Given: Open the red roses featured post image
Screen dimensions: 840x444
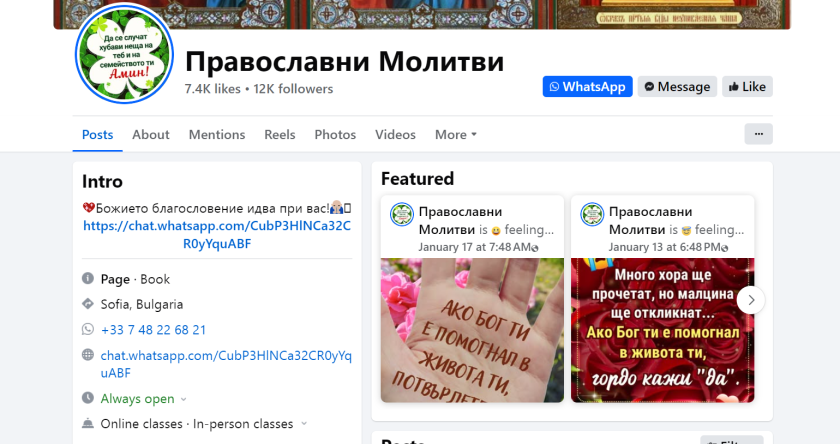Looking at the screenshot, I should pos(663,330).
